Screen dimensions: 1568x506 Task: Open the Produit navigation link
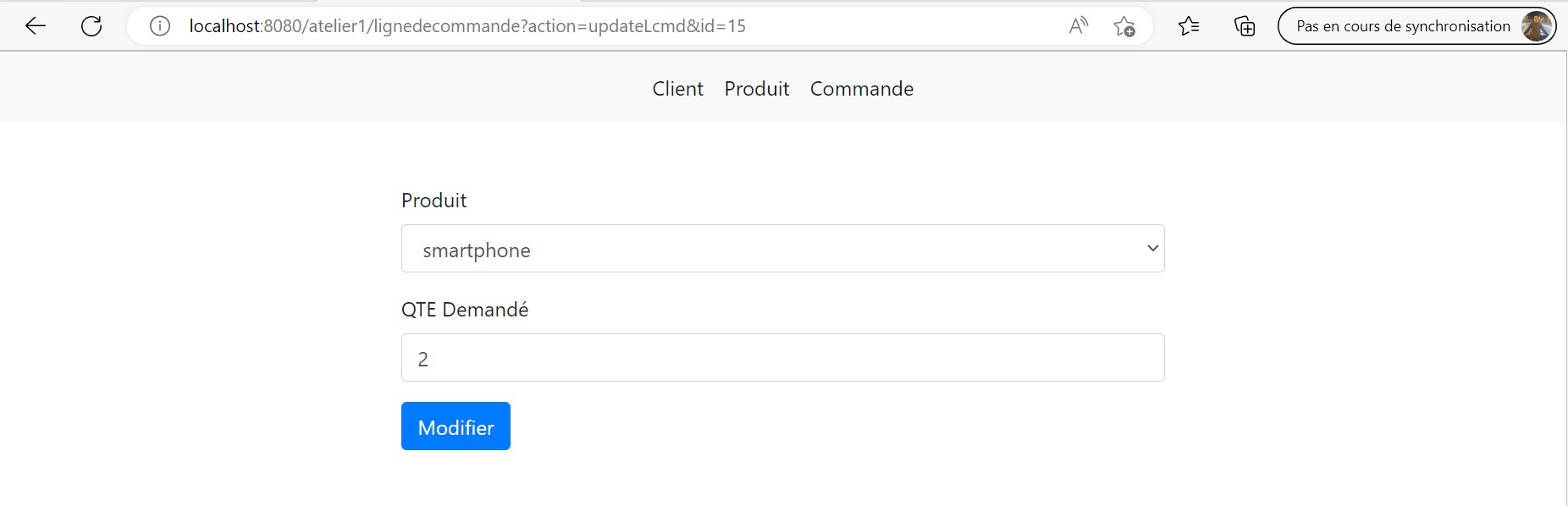[756, 88]
